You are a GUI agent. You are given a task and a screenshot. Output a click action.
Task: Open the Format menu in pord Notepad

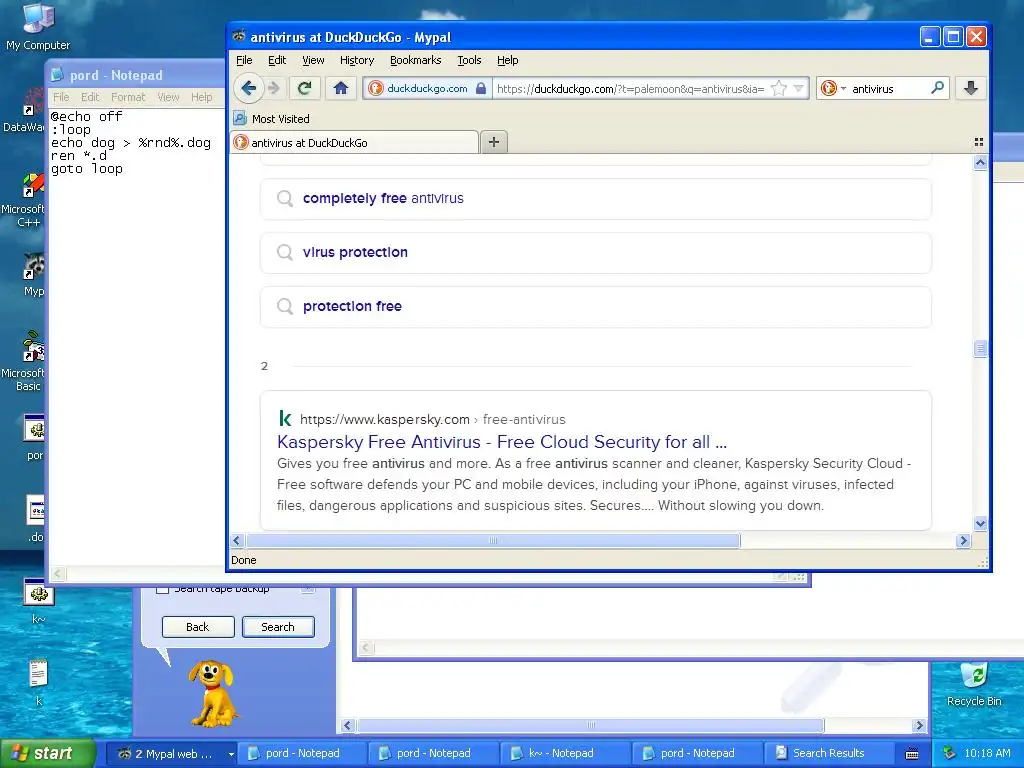click(x=128, y=97)
